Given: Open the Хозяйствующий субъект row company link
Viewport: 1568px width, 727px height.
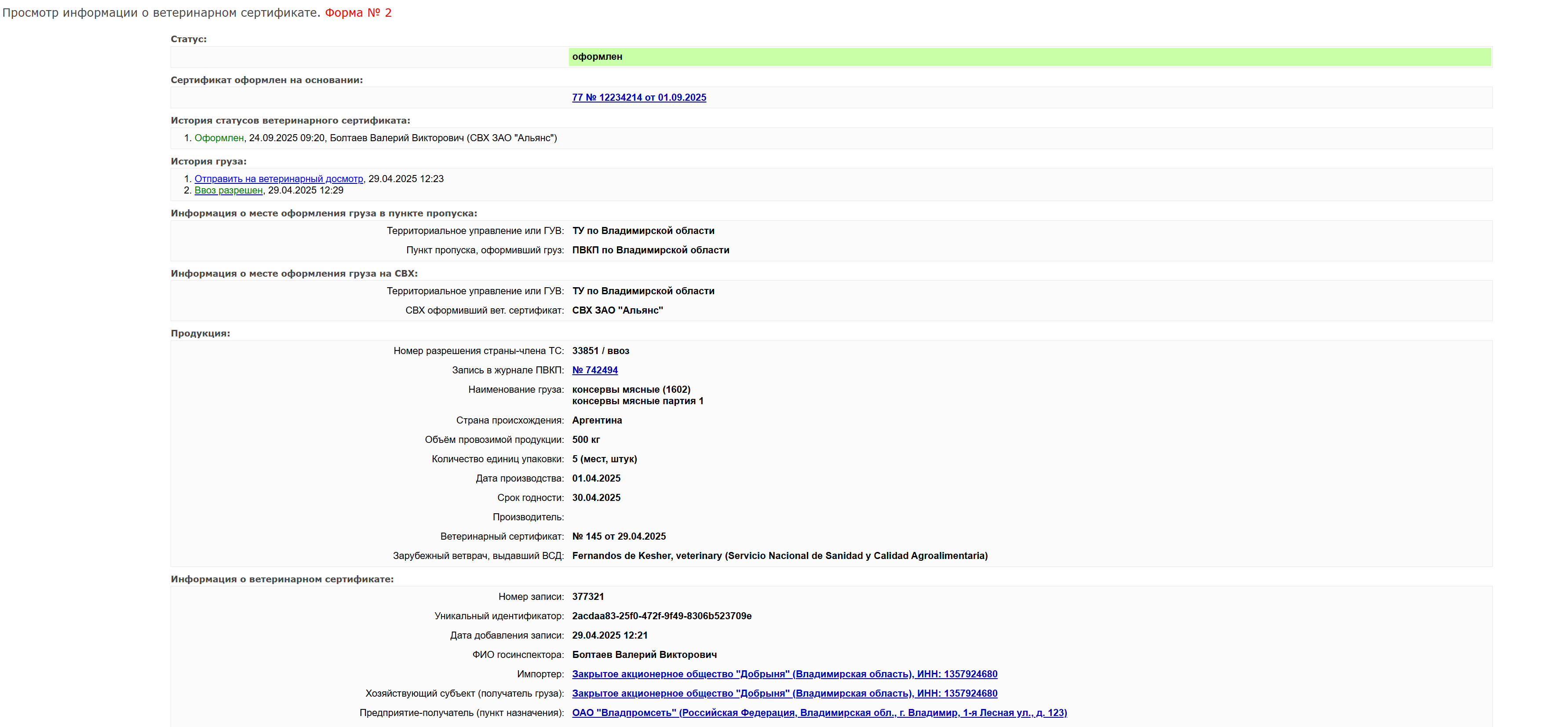Looking at the screenshot, I should click(x=784, y=694).
